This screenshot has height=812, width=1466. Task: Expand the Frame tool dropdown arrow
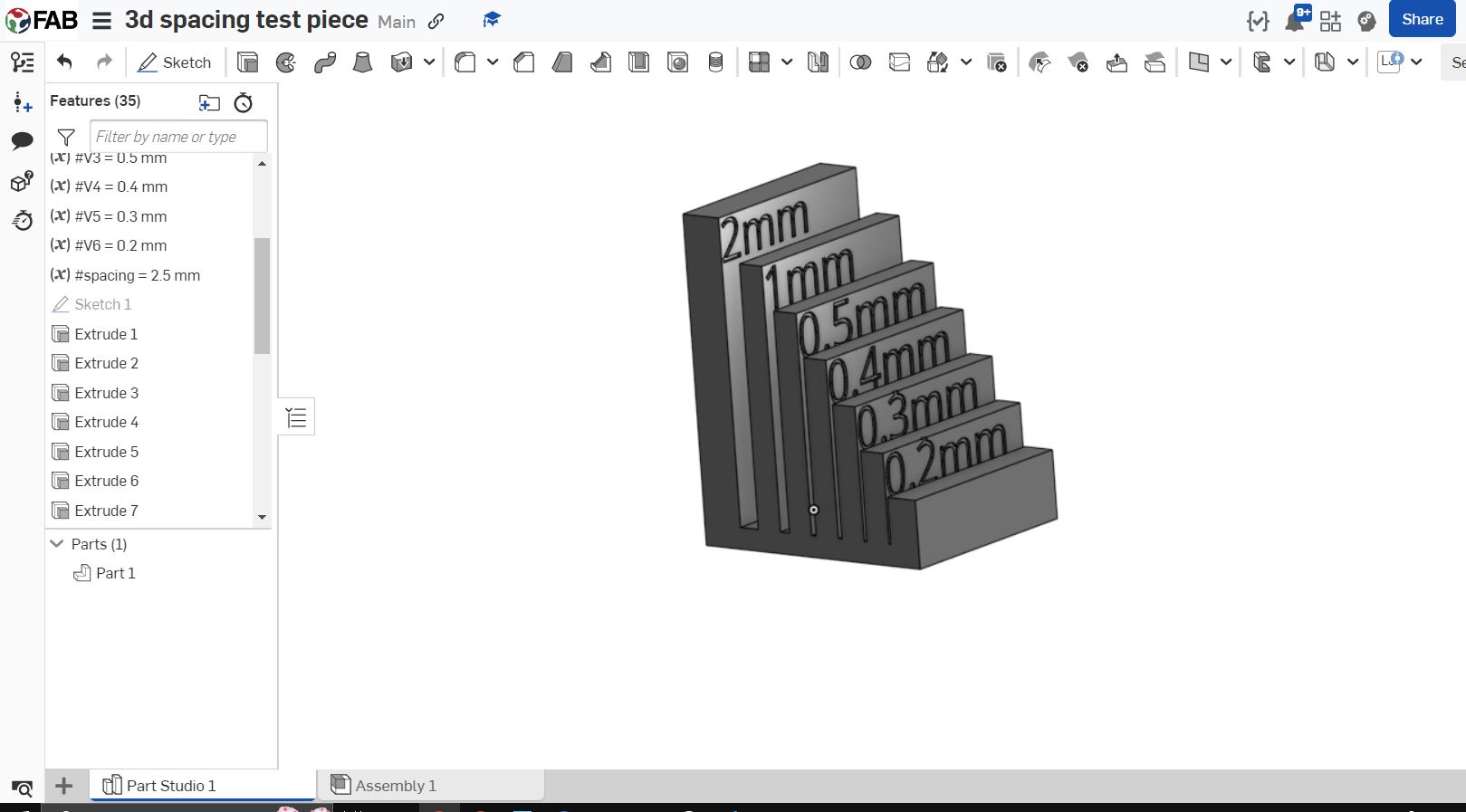point(1289,62)
